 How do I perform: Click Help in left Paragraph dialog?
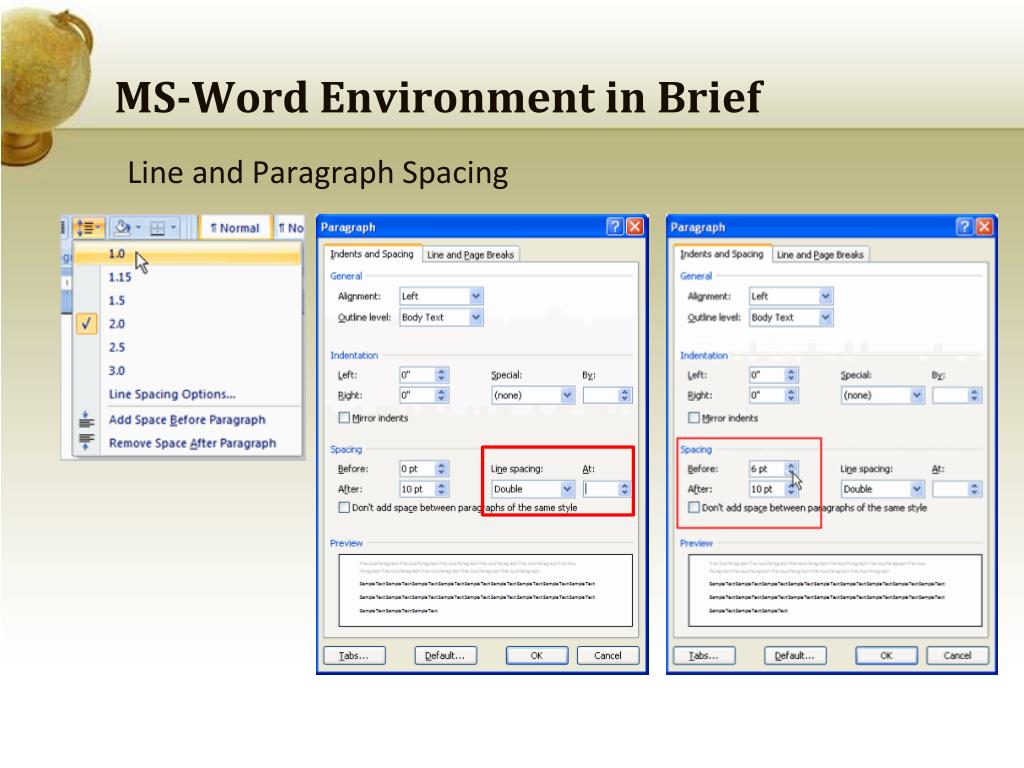tap(615, 227)
